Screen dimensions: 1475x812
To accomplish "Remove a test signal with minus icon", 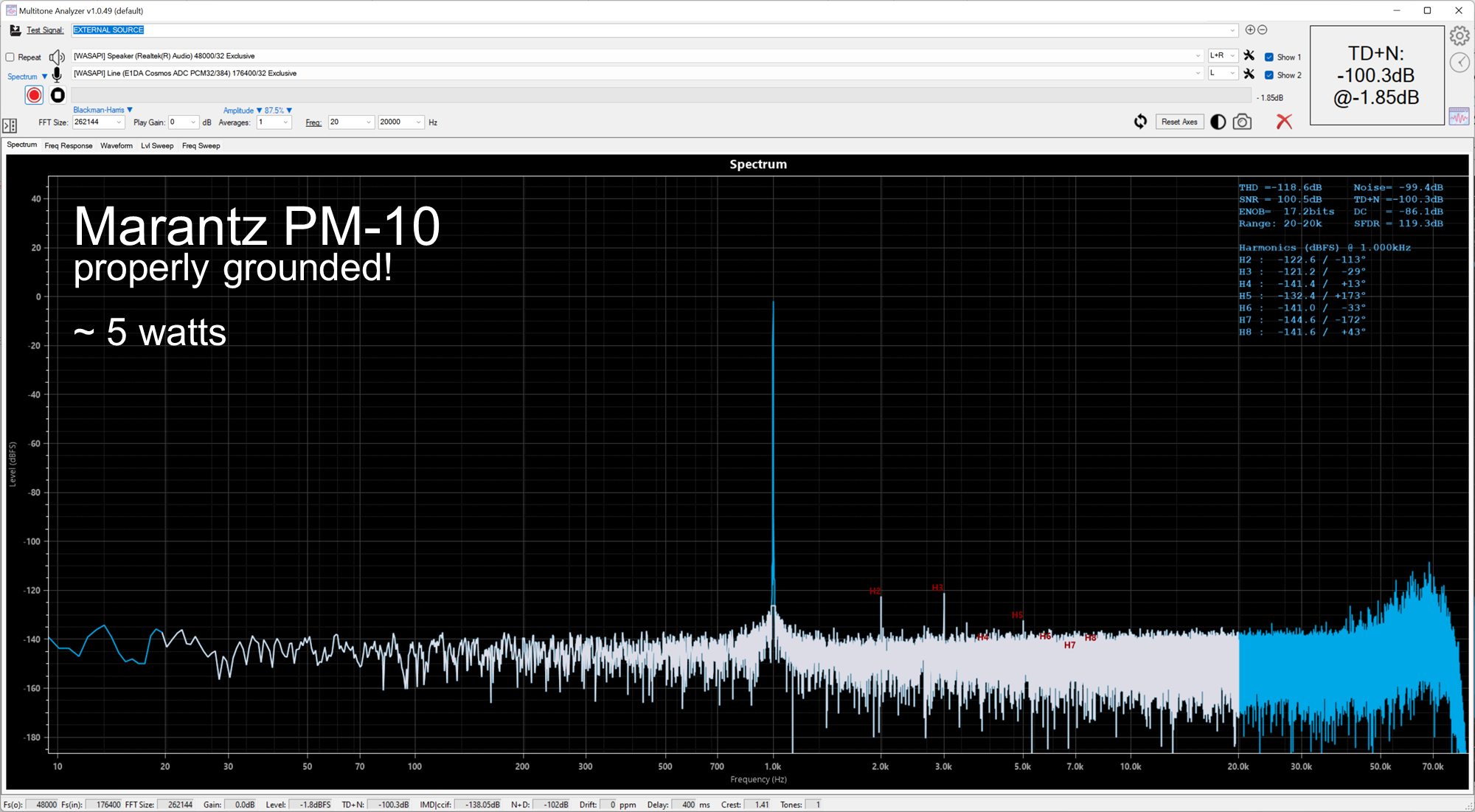I will [1262, 30].
